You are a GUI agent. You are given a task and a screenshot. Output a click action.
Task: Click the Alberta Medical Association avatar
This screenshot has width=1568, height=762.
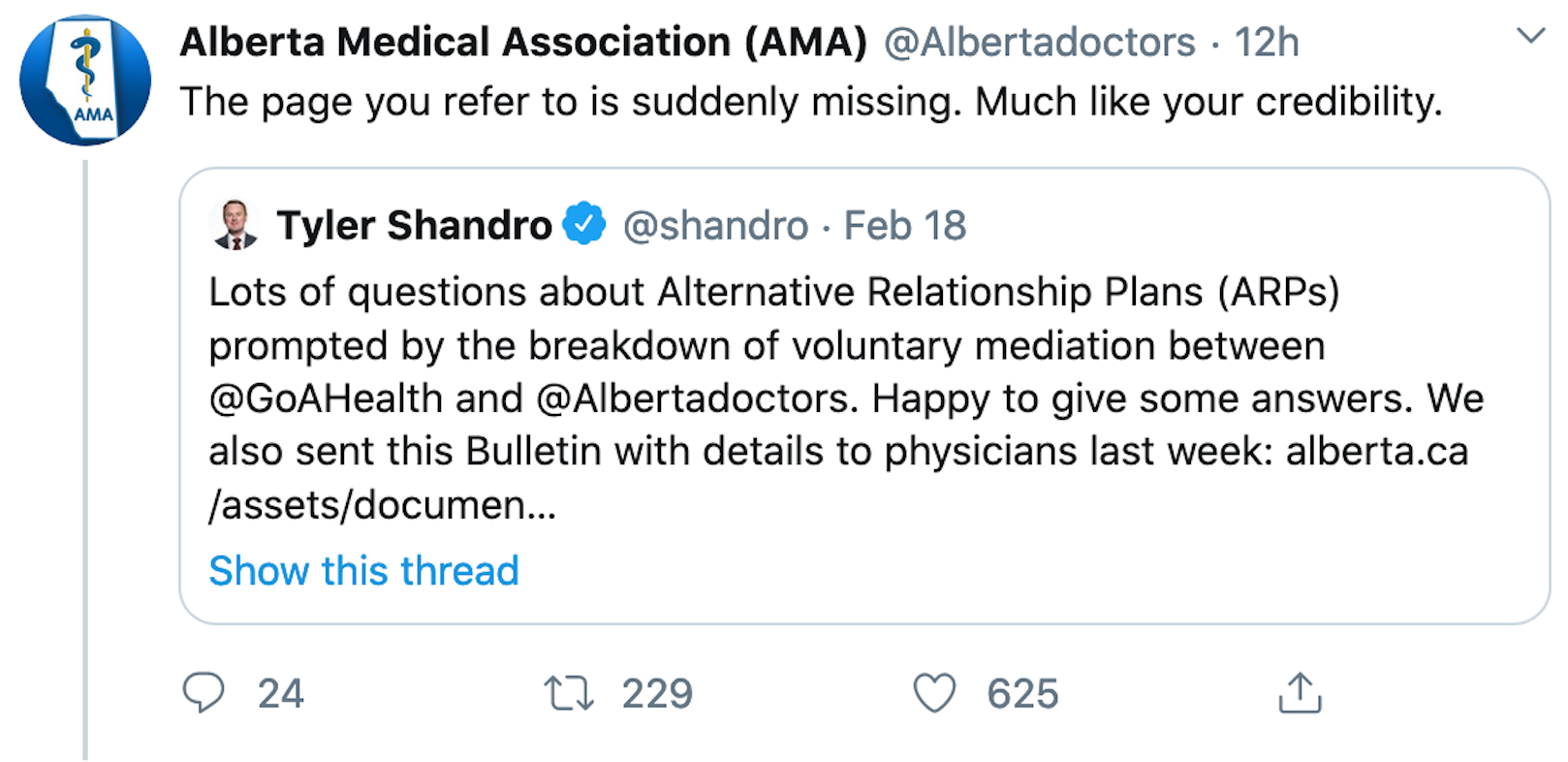click(x=85, y=80)
